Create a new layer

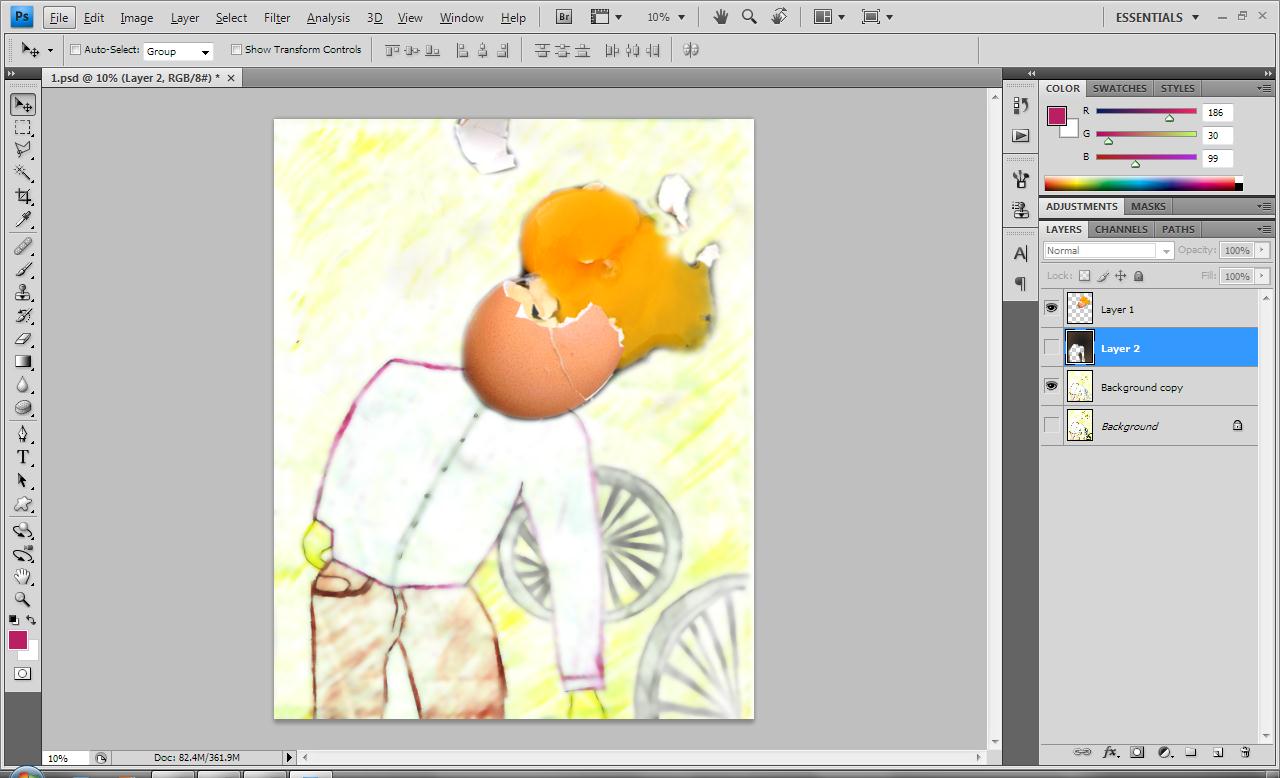(1218, 752)
